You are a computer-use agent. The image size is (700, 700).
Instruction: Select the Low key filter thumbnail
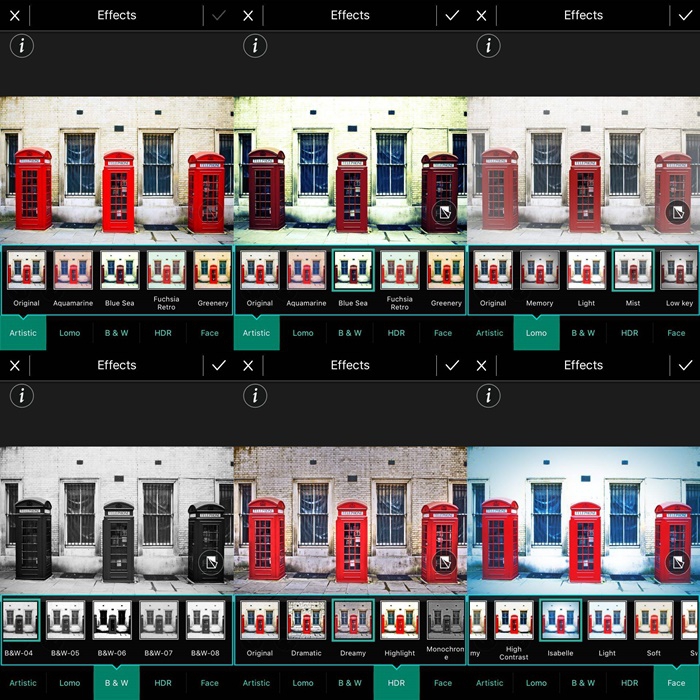(679, 270)
